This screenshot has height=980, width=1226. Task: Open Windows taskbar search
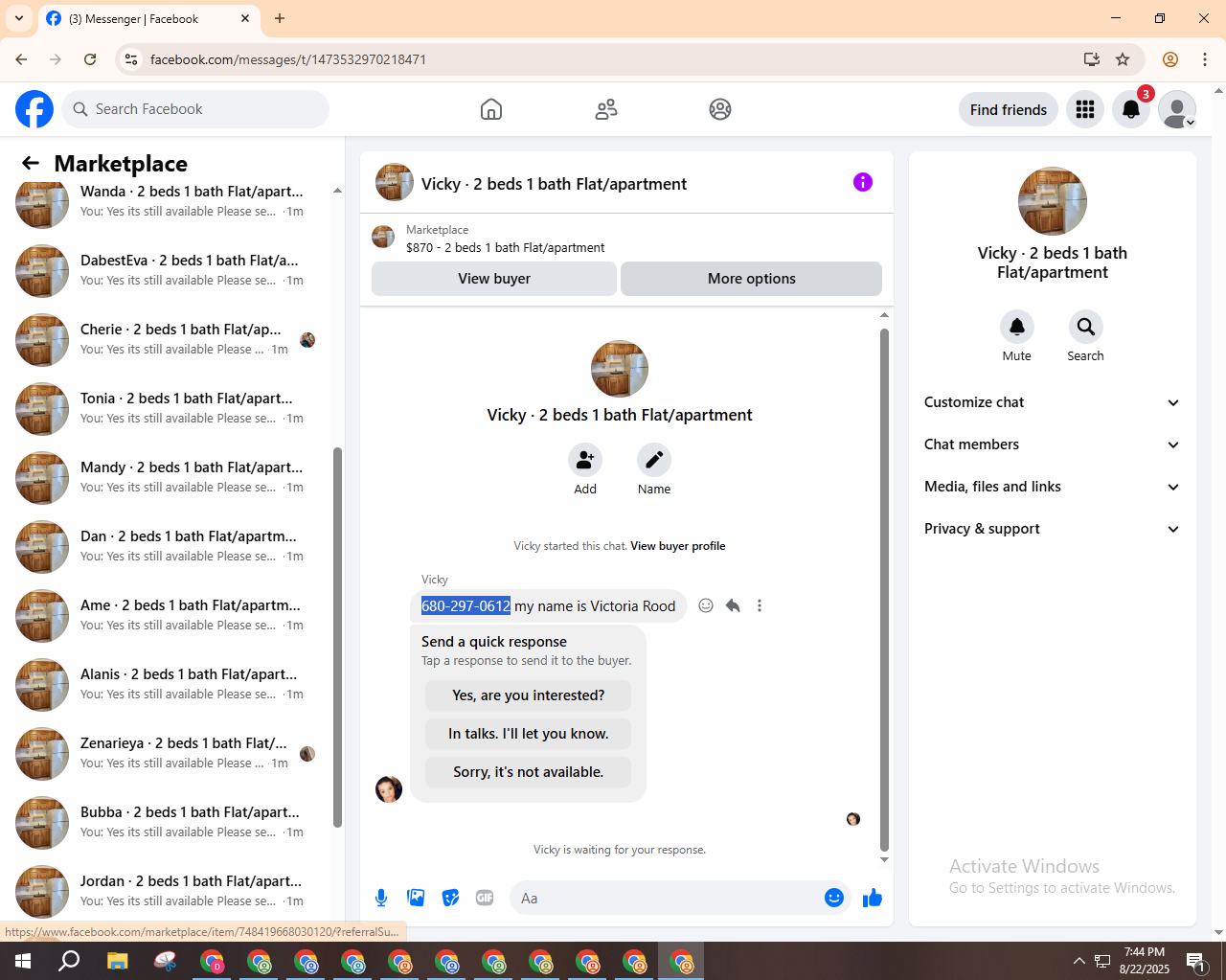pyautogui.click(x=69, y=961)
